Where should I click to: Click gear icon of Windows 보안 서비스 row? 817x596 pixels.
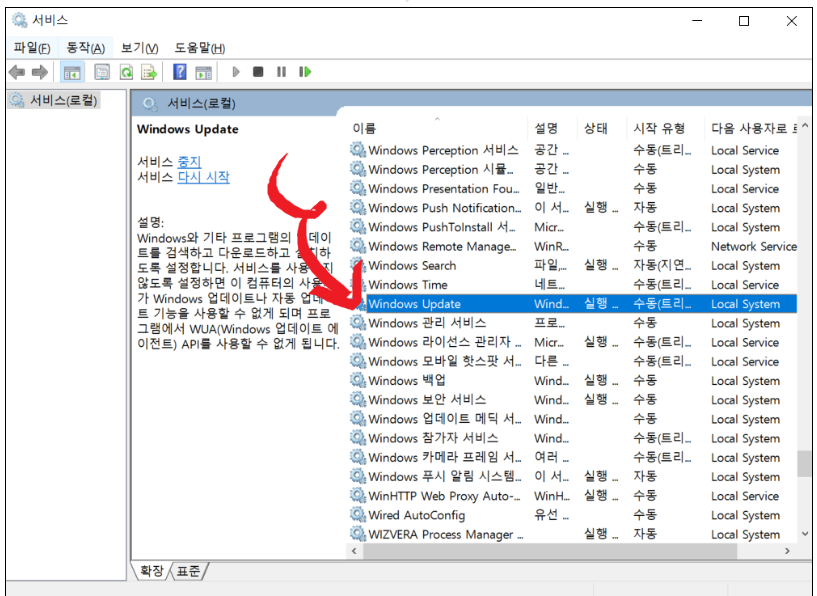357,400
